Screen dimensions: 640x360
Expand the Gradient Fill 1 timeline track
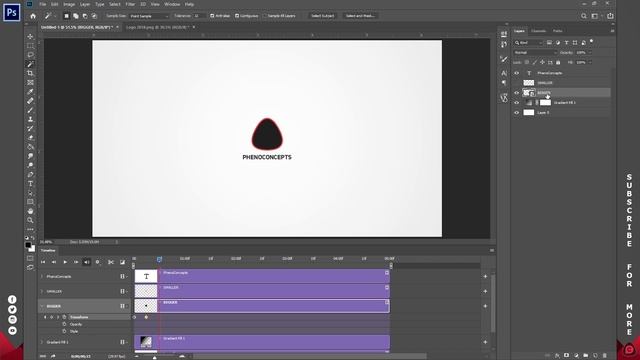tap(42, 342)
